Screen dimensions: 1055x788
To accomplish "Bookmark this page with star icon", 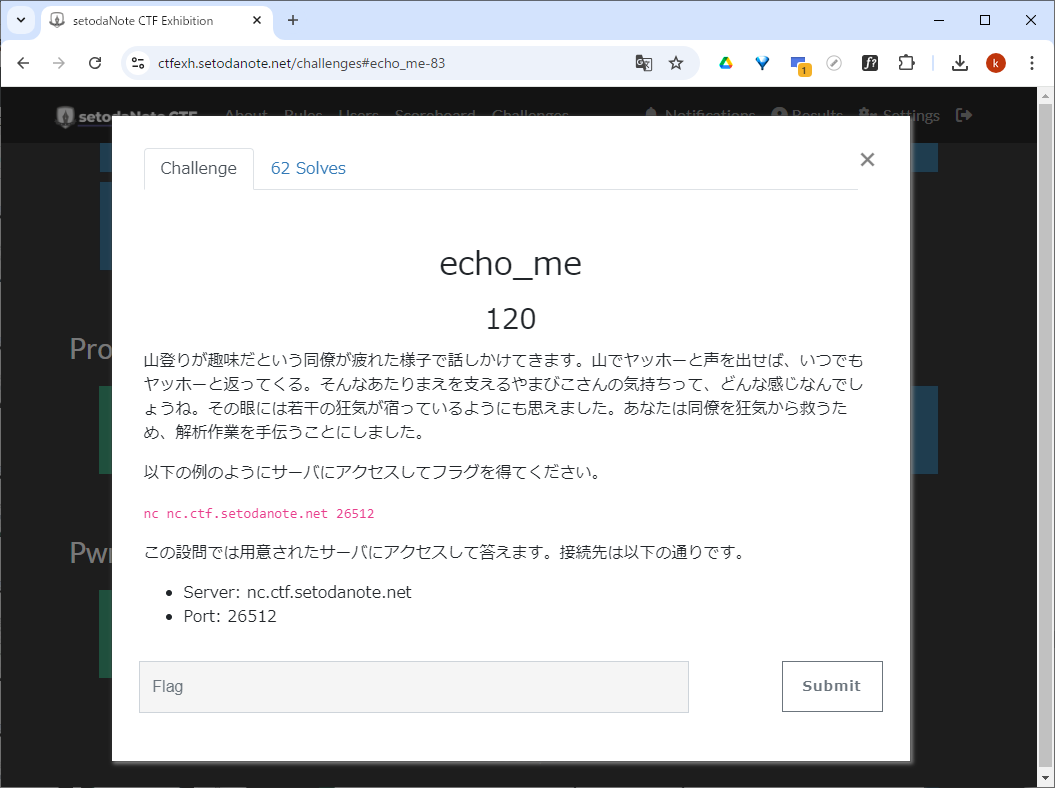I will click(x=676, y=63).
